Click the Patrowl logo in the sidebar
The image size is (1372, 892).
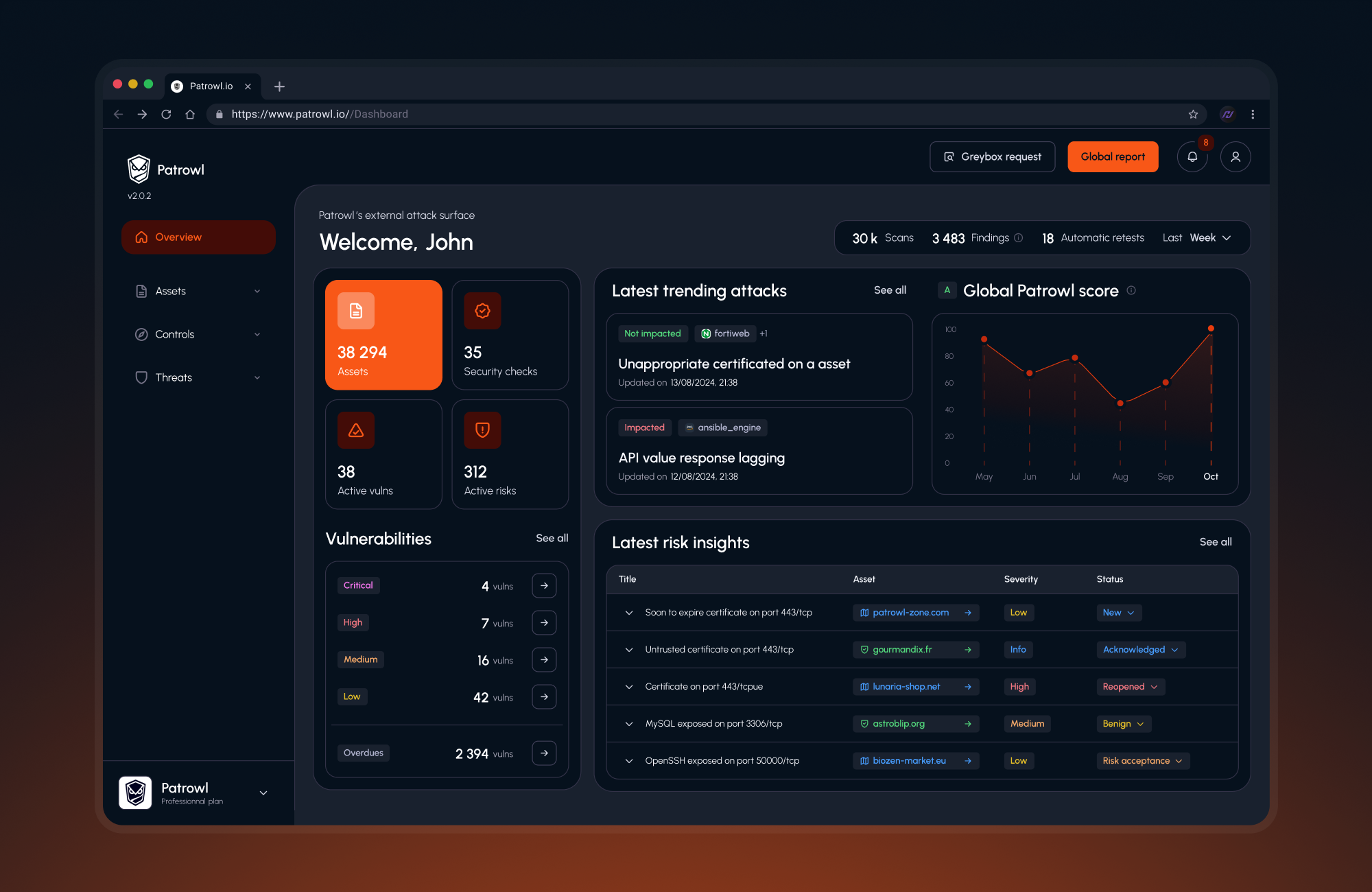[139, 168]
